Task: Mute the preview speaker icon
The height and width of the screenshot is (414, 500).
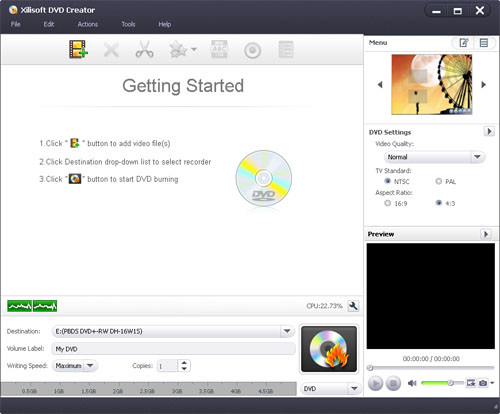Action: pyautogui.click(x=412, y=383)
